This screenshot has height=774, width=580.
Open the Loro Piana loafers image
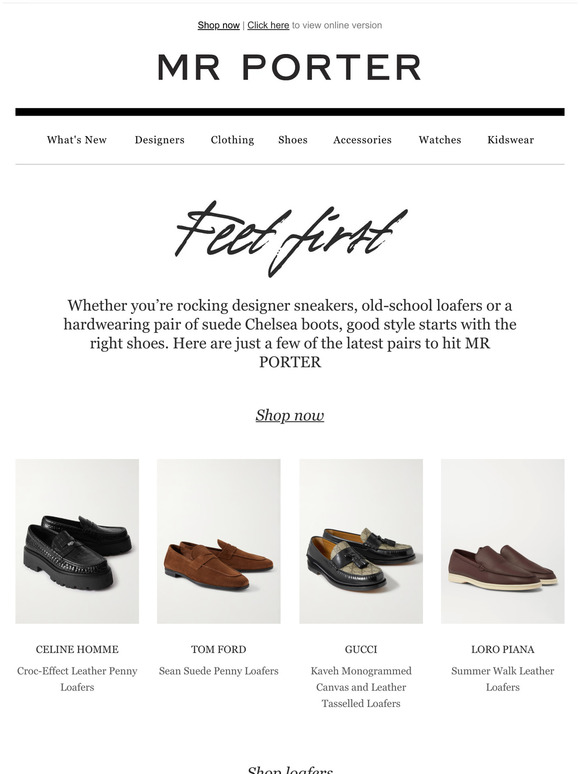pyautogui.click(x=503, y=541)
